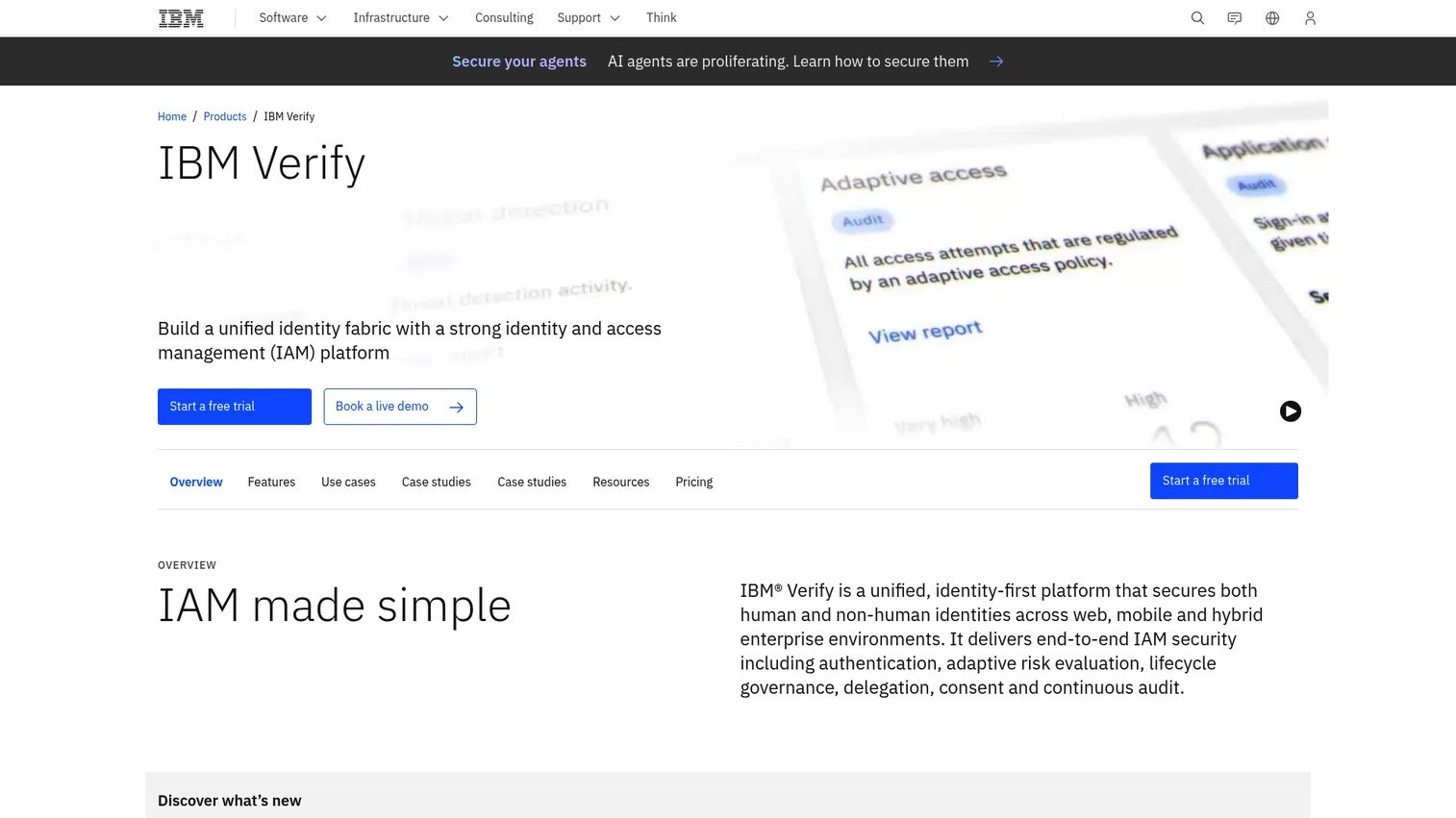Open the chat icon in header
This screenshot has width=1456, height=818.
(1235, 18)
